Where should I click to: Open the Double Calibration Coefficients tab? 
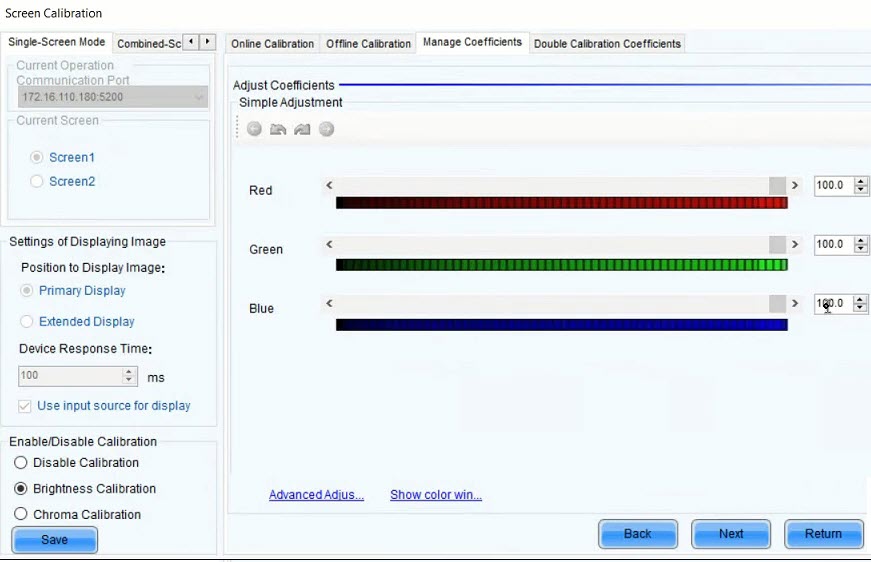(x=607, y=44)
